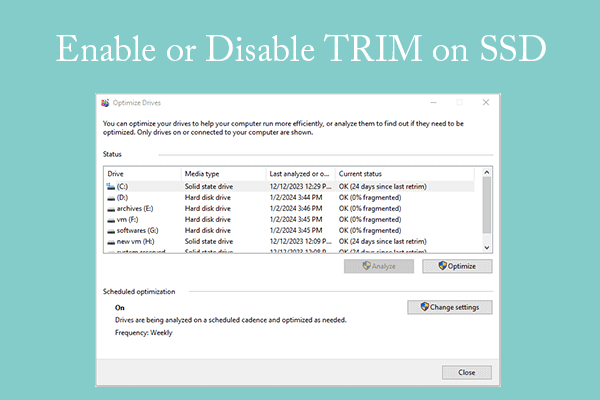Select the (D:) drive icon
The image size is (600, 400).
pos(110,197)
